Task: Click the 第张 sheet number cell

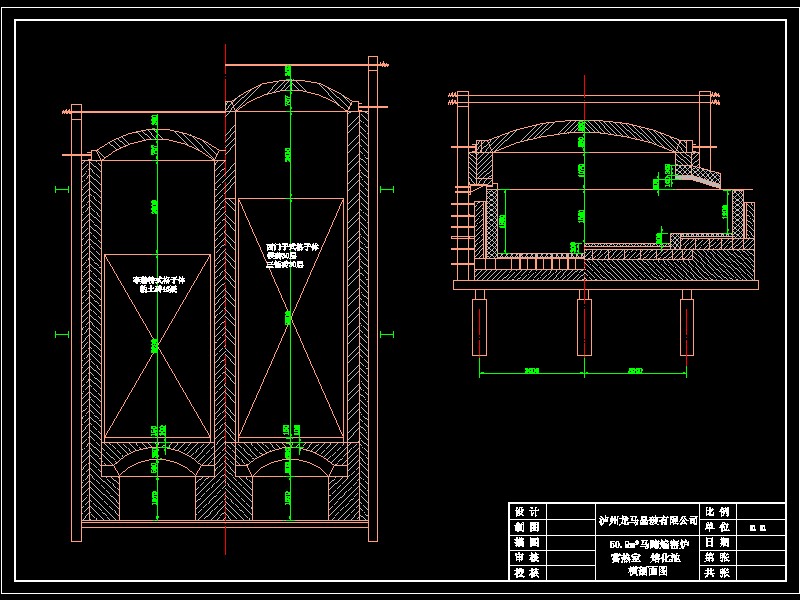Action: click(717, 558)
